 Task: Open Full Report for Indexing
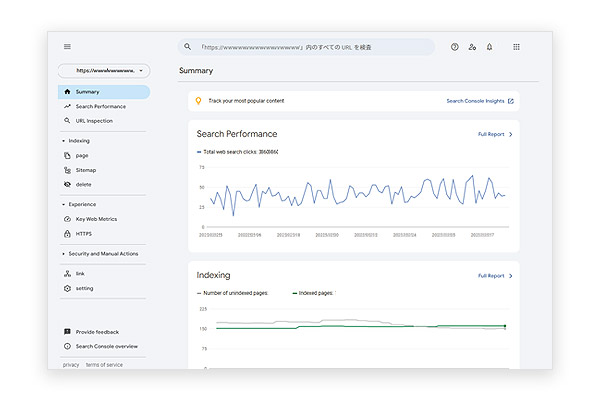click(495, 276)
